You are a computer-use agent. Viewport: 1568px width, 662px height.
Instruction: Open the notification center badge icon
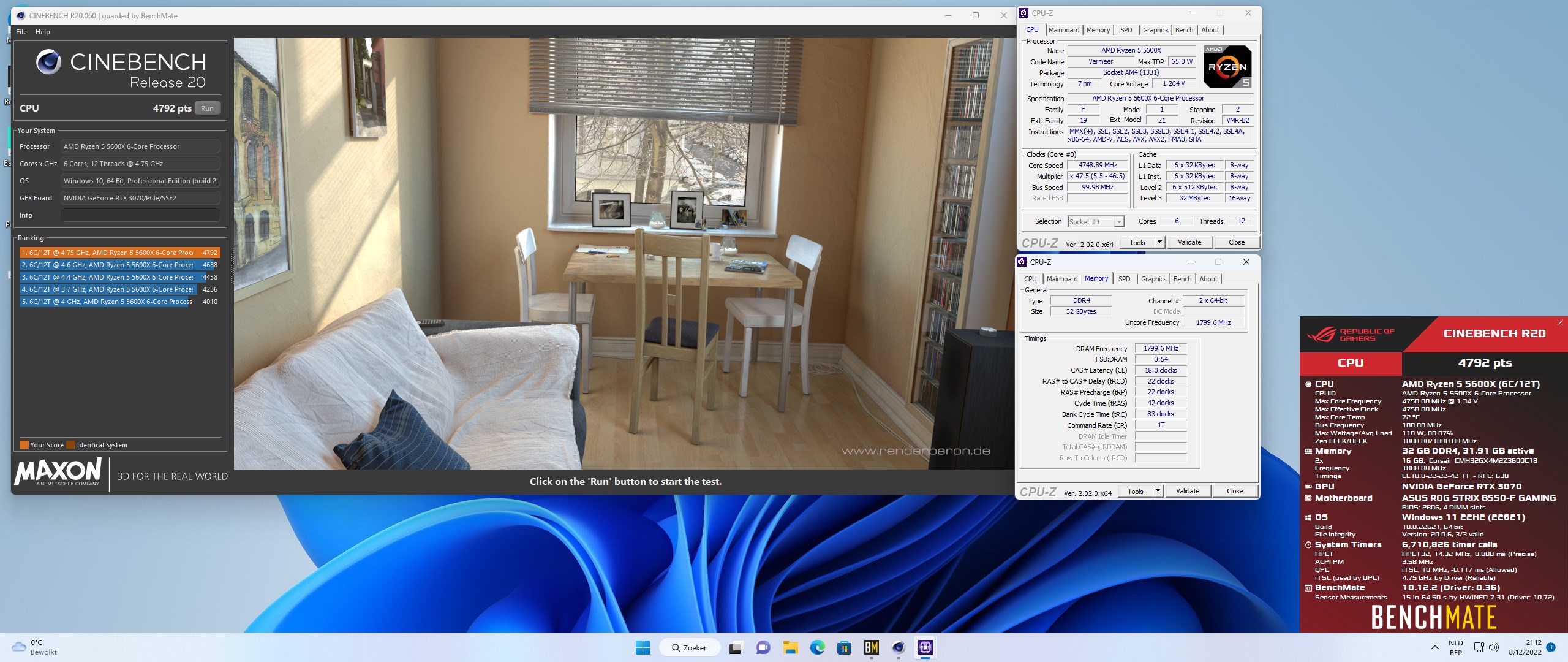click(1551, 647)
